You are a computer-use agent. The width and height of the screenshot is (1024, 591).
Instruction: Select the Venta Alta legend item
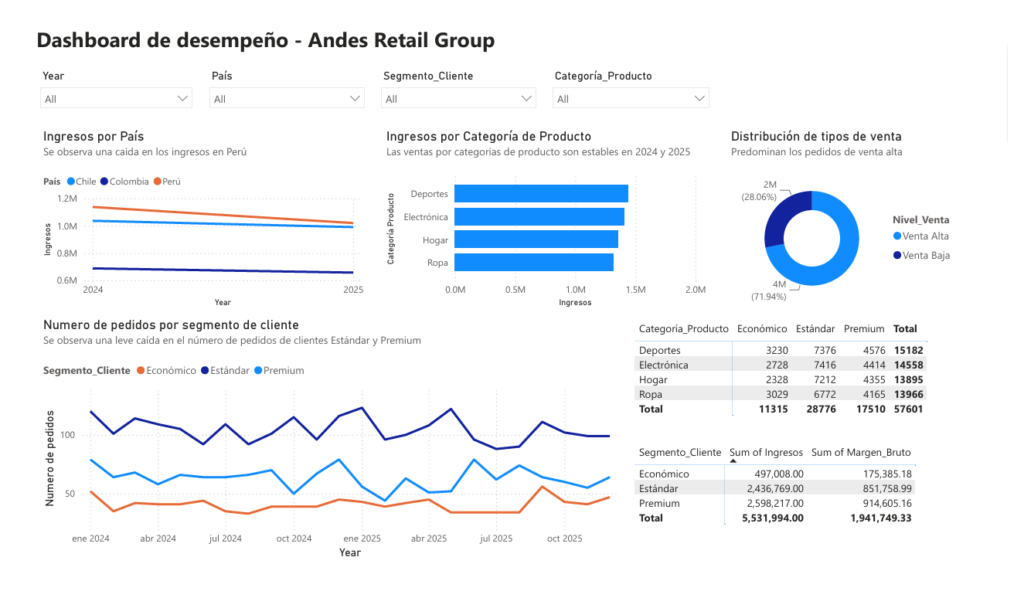[921, 236]
